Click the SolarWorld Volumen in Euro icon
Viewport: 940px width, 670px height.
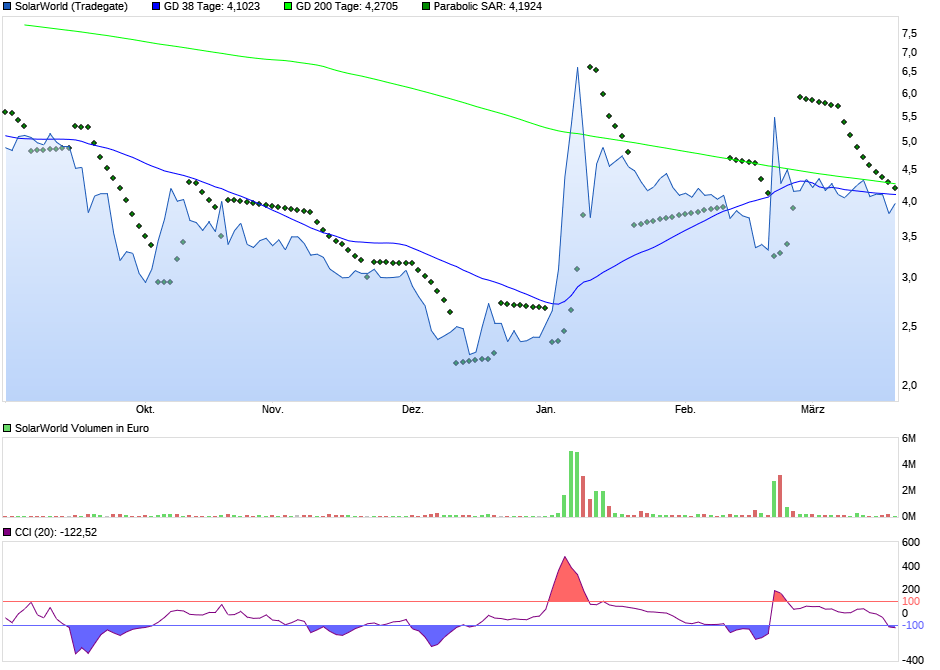[x=8, y=427]
